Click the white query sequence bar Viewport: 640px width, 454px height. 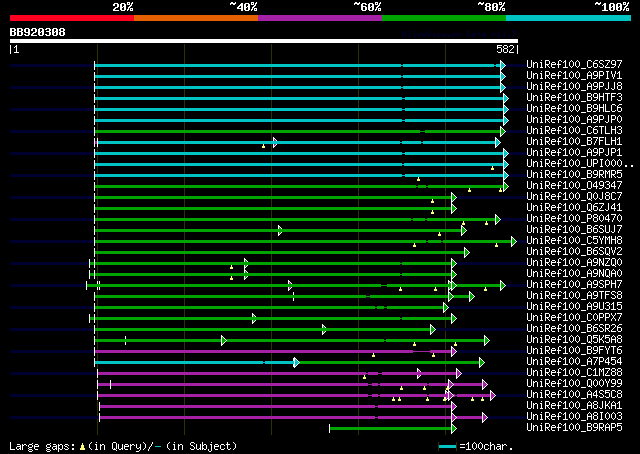pyautogui.click(x=264, y=41)
